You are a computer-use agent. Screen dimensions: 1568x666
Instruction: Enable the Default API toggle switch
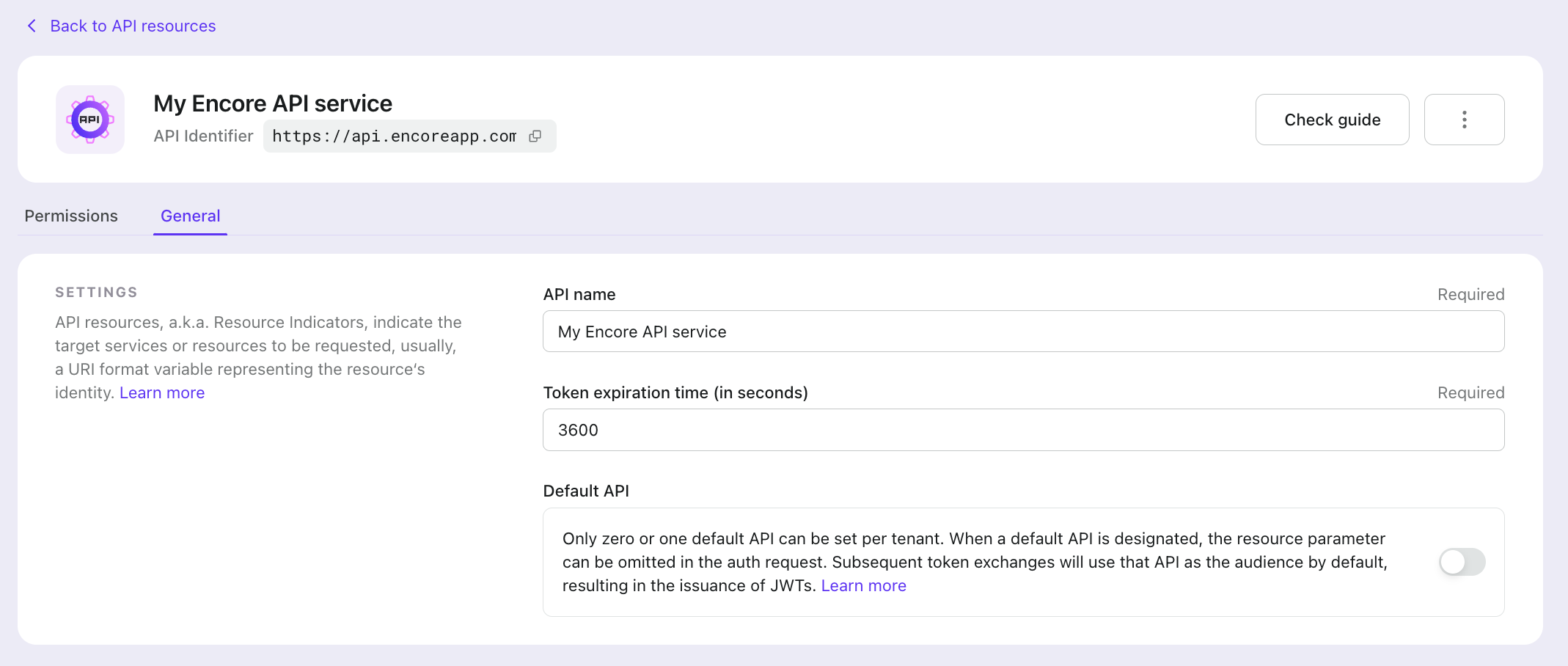(x=1462, y=562)
